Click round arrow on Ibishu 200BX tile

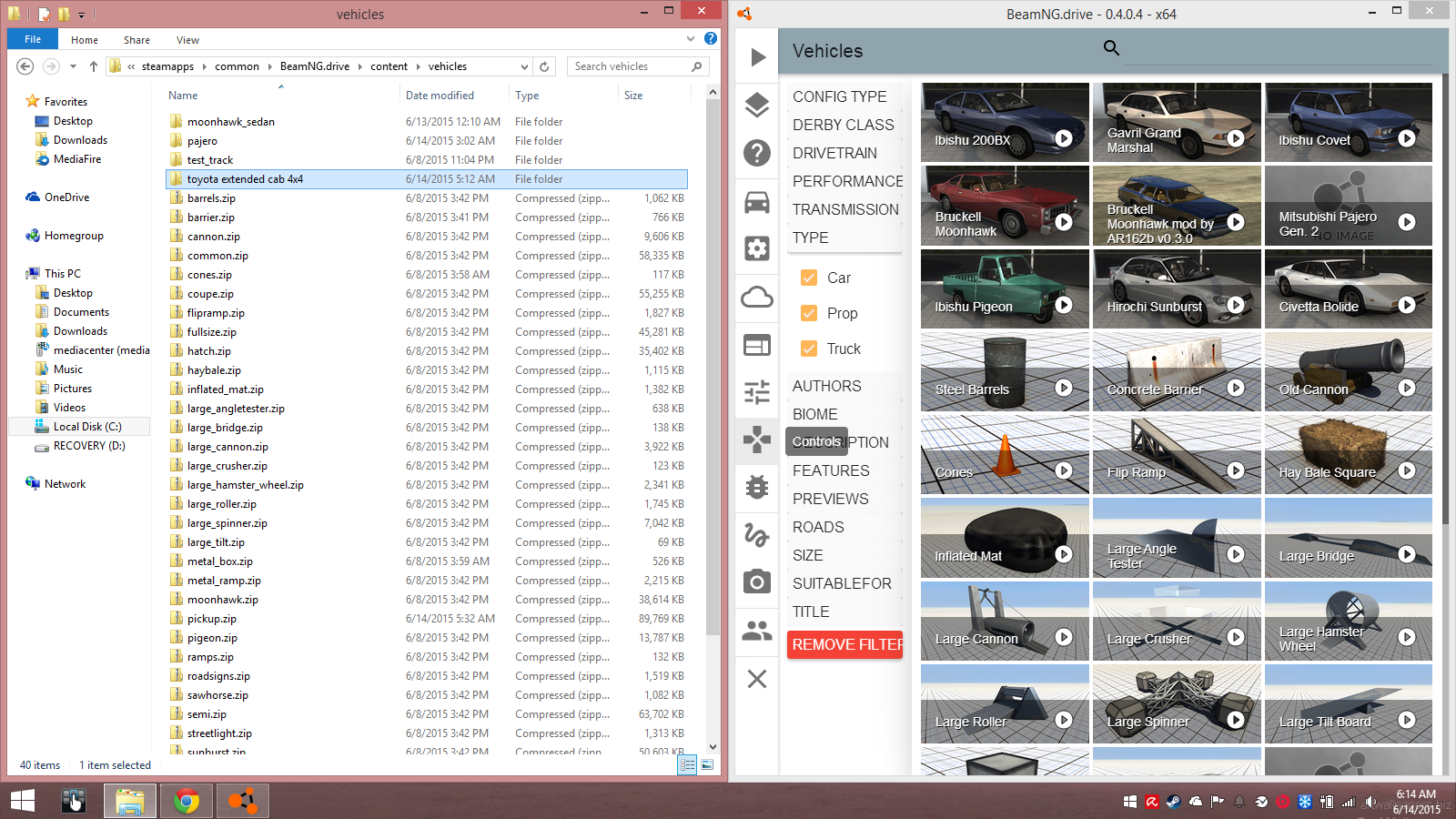pyautogui.click(x=1064, y=138)
